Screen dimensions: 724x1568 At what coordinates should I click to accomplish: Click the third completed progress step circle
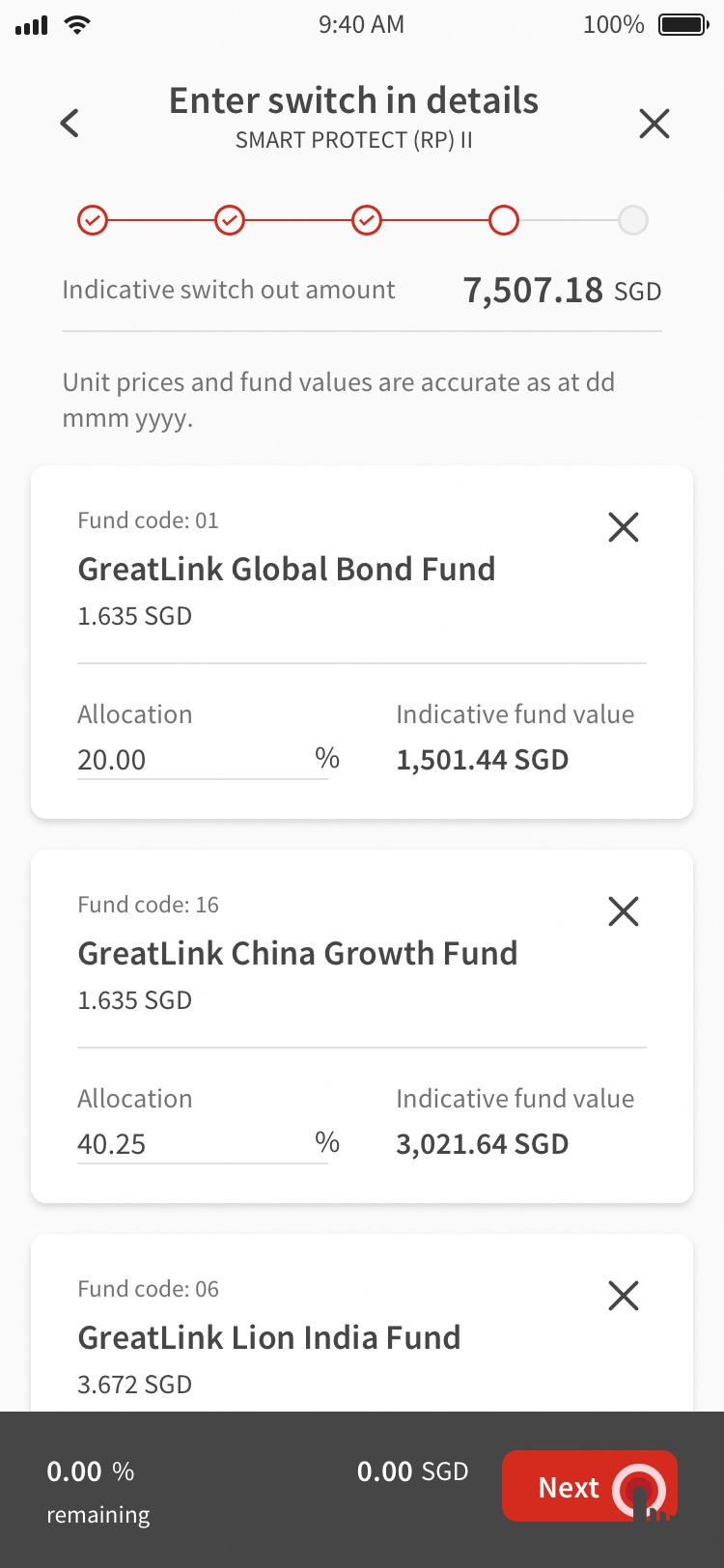pos(367,221)
